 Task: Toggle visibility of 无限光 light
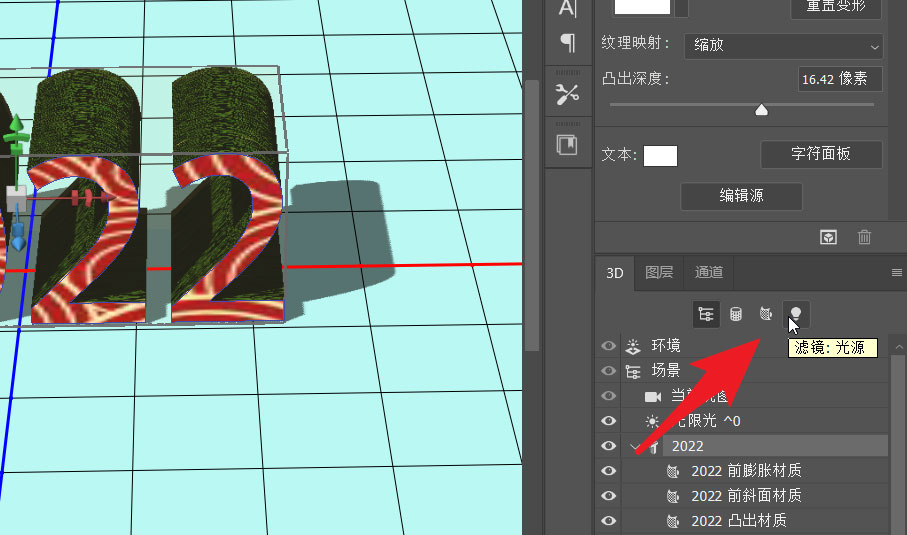(x=608, y=421)
